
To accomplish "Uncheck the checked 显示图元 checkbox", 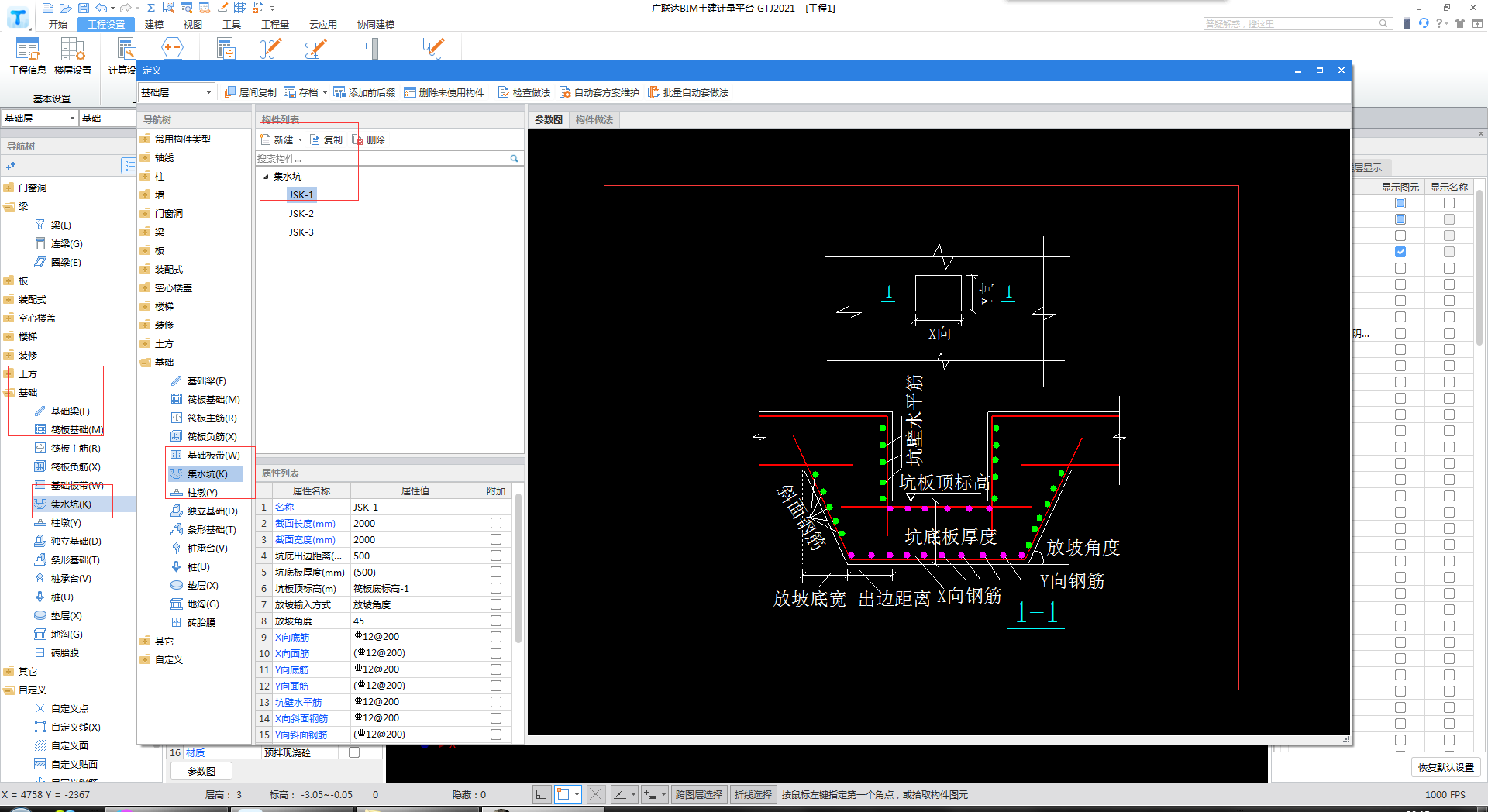I will tap(1400, 252).
